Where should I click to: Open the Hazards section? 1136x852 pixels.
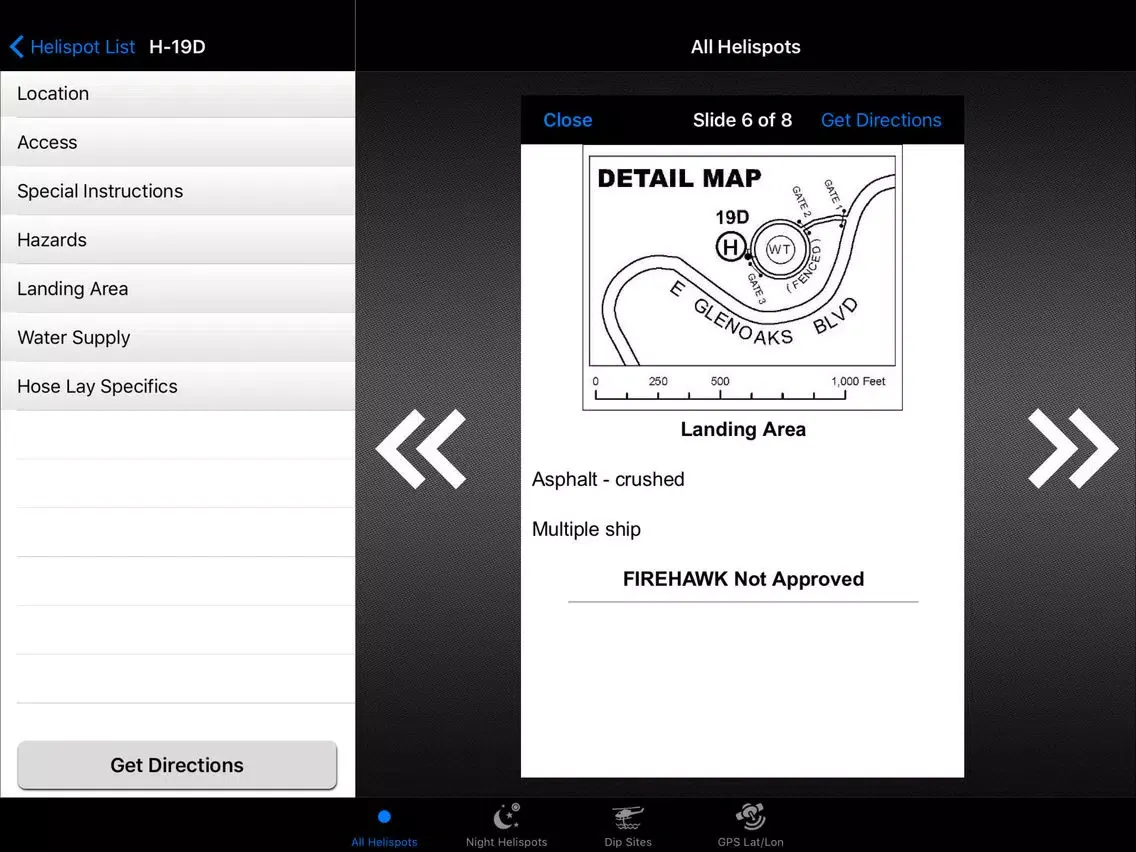178,240
